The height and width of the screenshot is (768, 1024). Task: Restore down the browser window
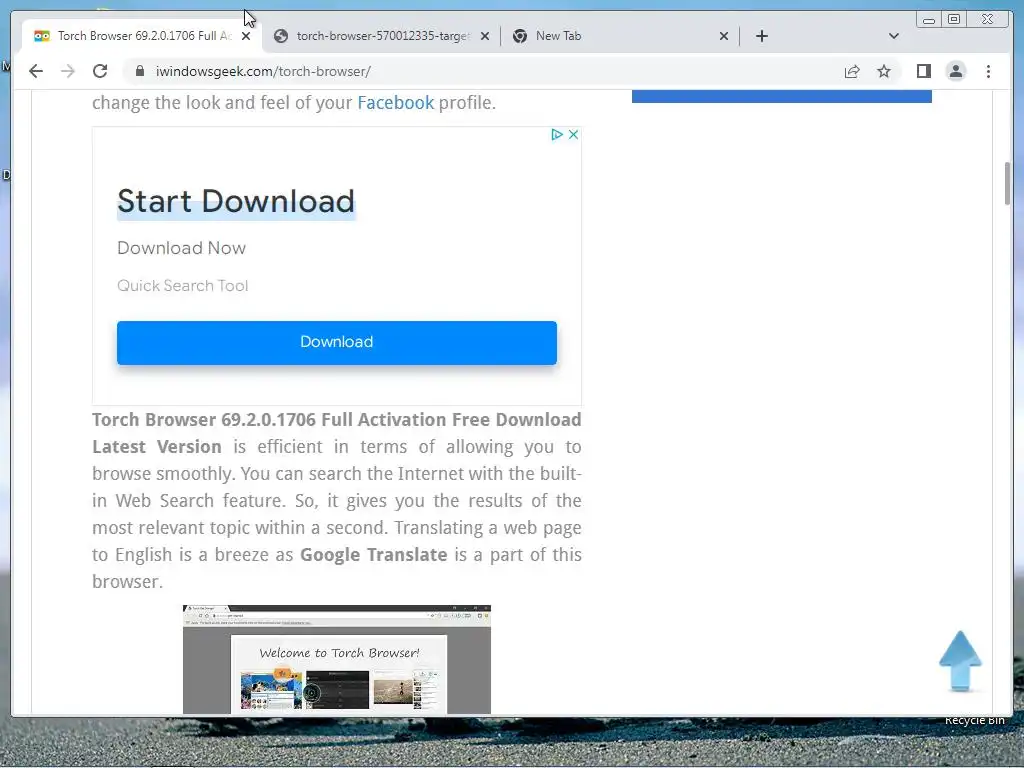953,20
